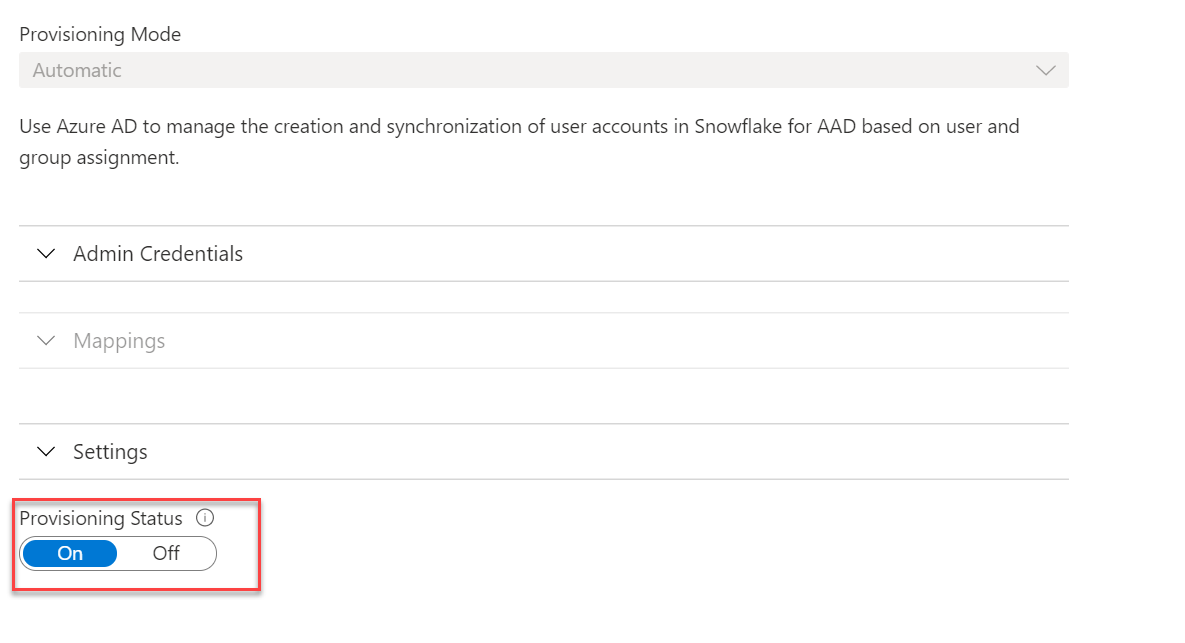Click the Provisioning Status On/Off switch outline
This screenshot has height=643, width=1185.
tap(118, 554)
